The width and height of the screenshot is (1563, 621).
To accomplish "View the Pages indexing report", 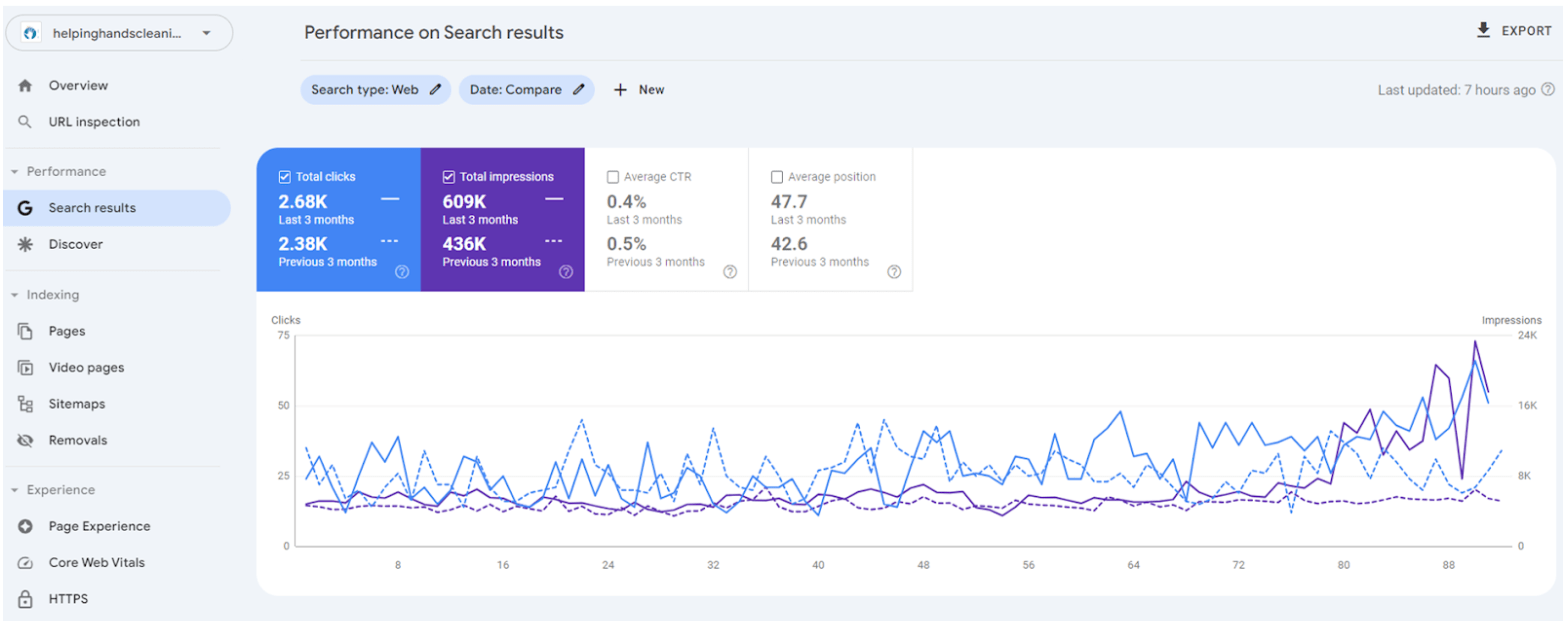I will click(x=68, y=331).
